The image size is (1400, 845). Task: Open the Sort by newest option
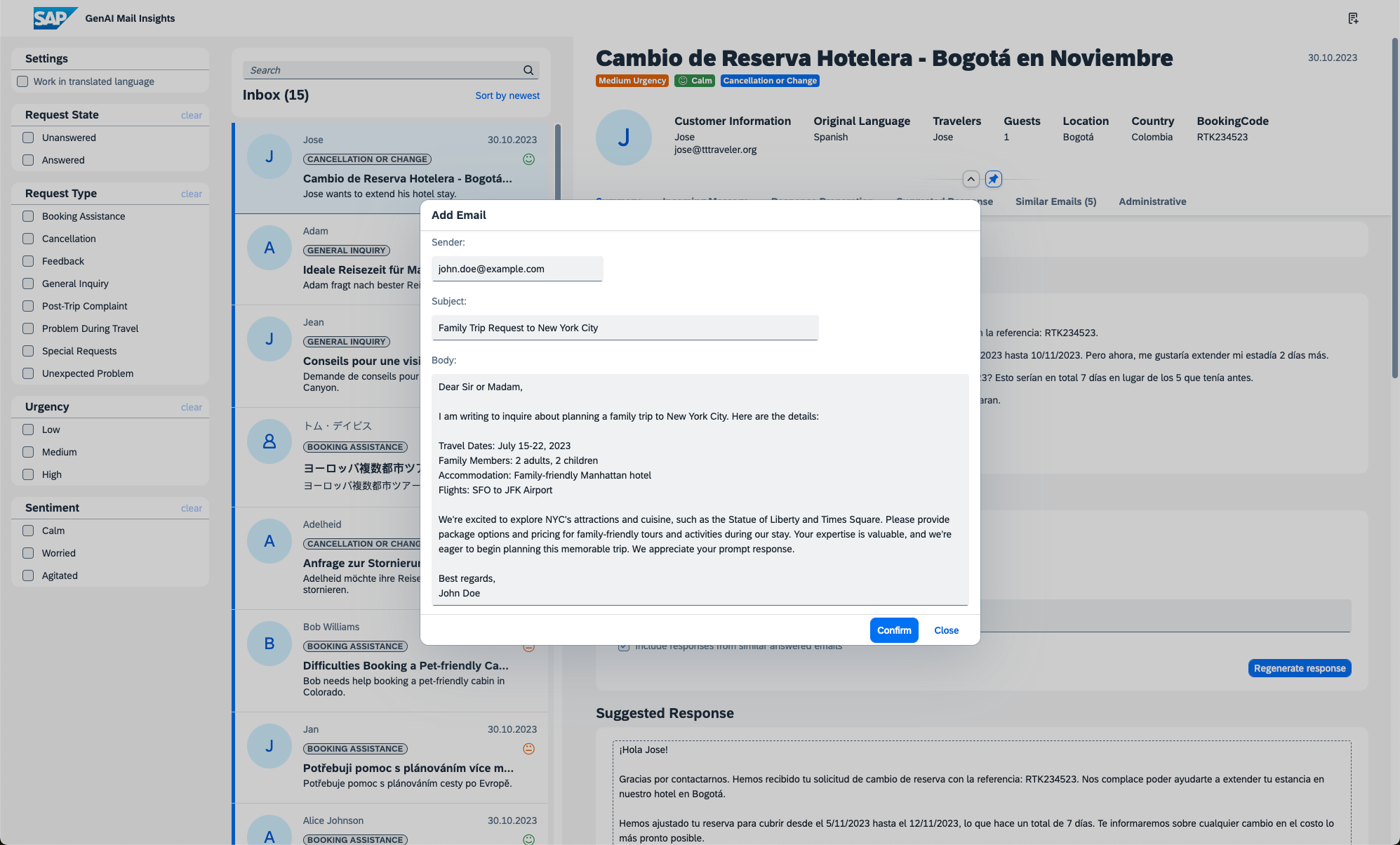(x=507, y=95)
